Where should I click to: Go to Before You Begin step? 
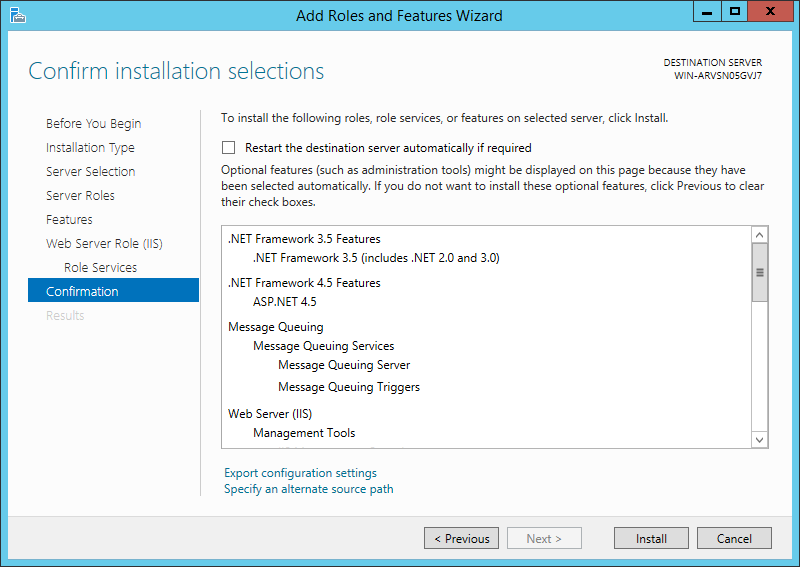point(93,124)
